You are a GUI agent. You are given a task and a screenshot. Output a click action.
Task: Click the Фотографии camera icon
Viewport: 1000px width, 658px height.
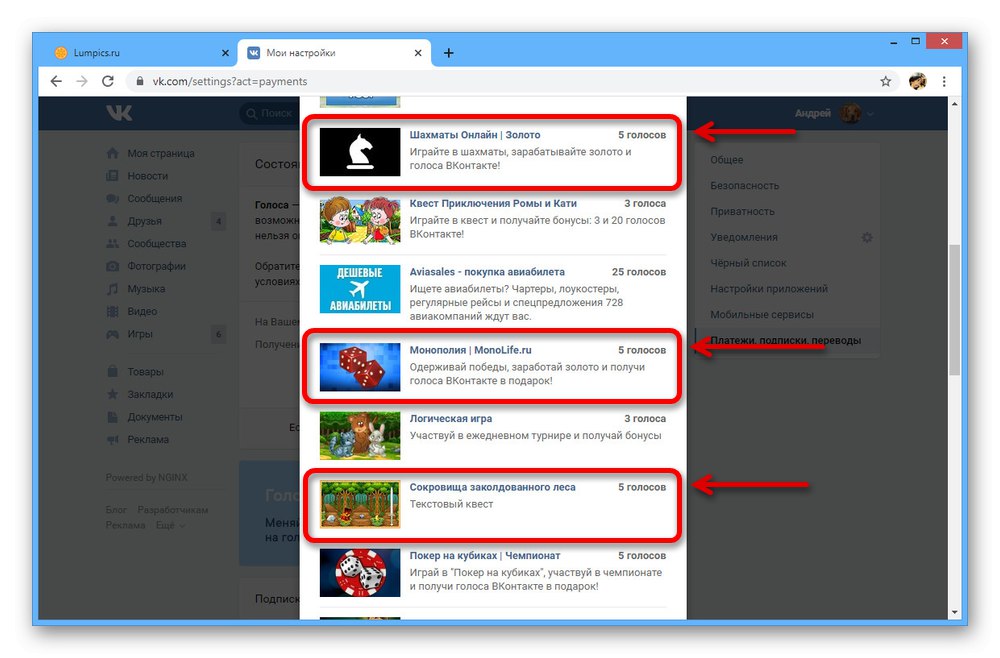click(112, 266)
